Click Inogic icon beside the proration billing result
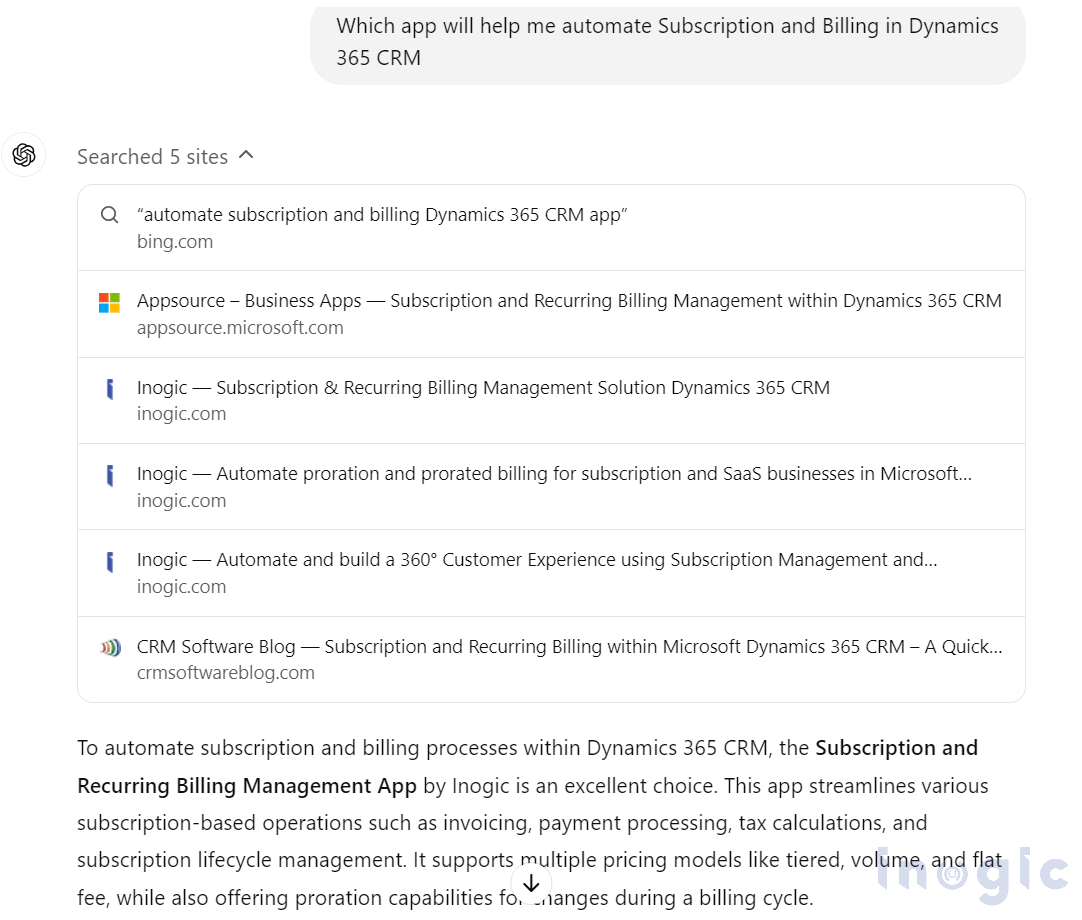Viewport: 1082px width, 920px height. pyautogui.click(x=109, y=475)
